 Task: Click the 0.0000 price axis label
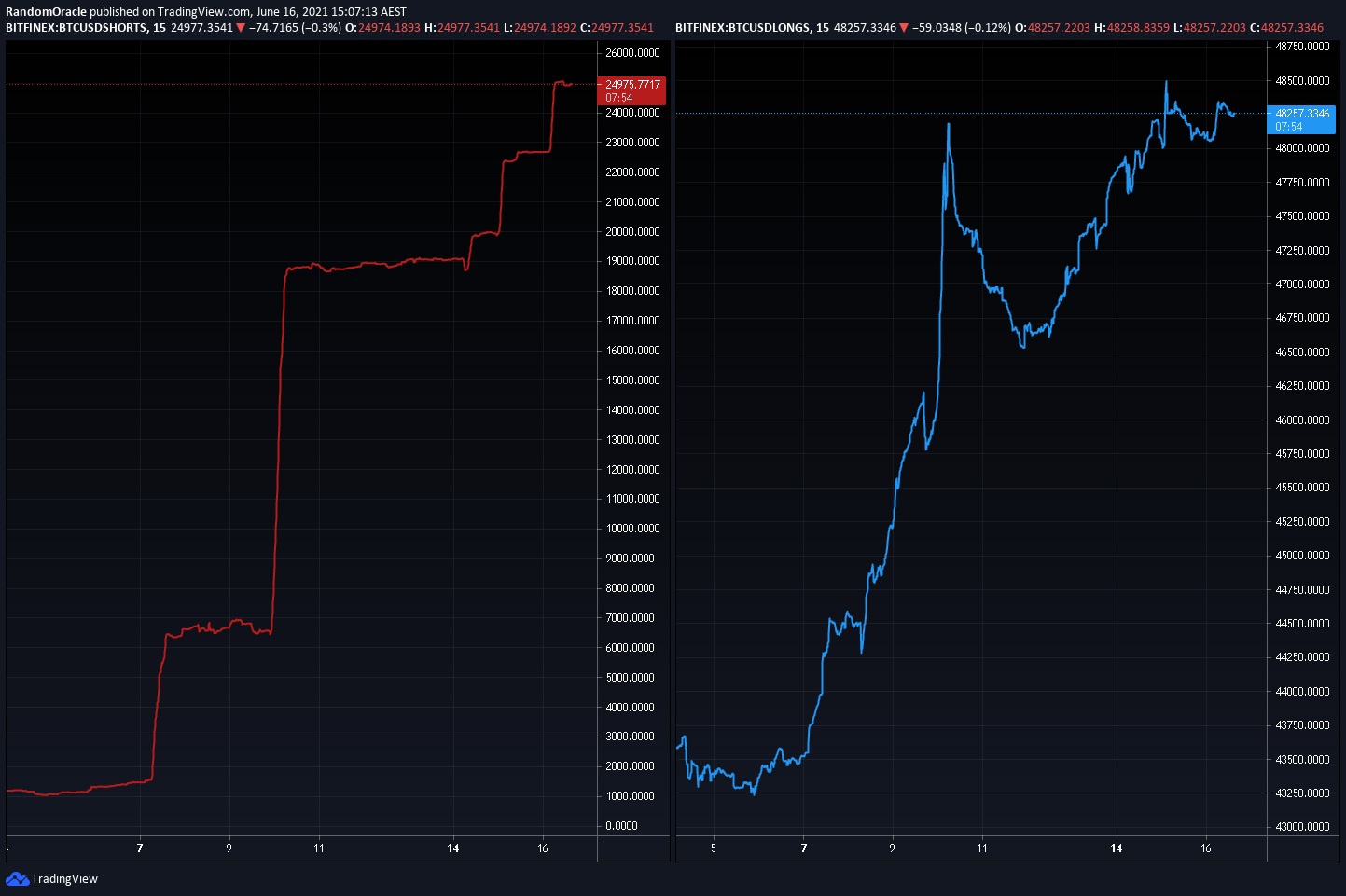(622, 826)
